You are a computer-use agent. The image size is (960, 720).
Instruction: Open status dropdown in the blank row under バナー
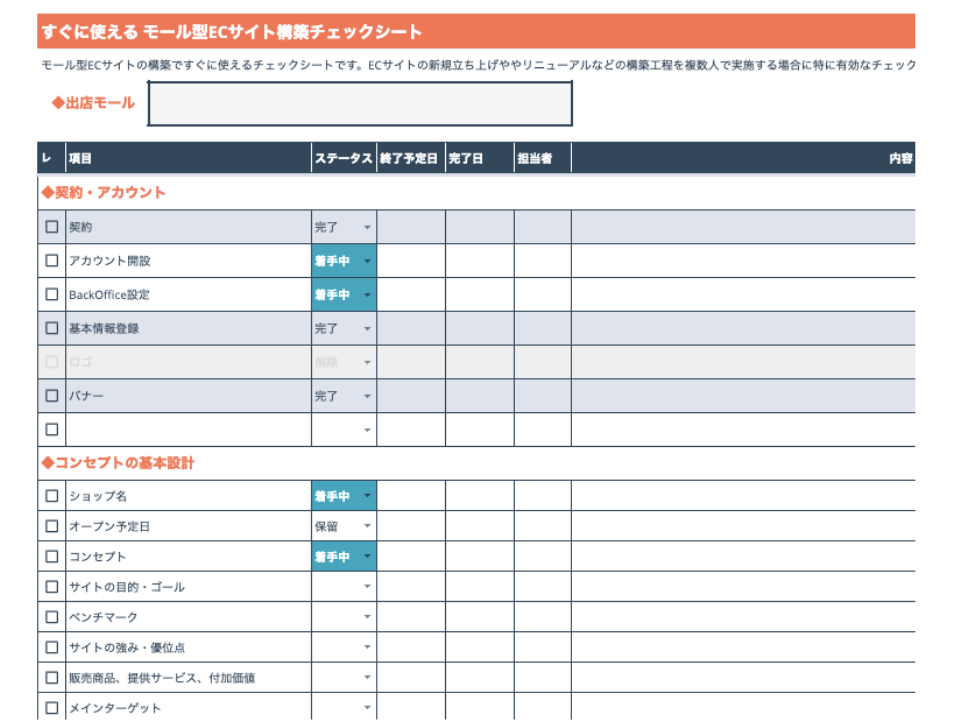pos(367,430)
